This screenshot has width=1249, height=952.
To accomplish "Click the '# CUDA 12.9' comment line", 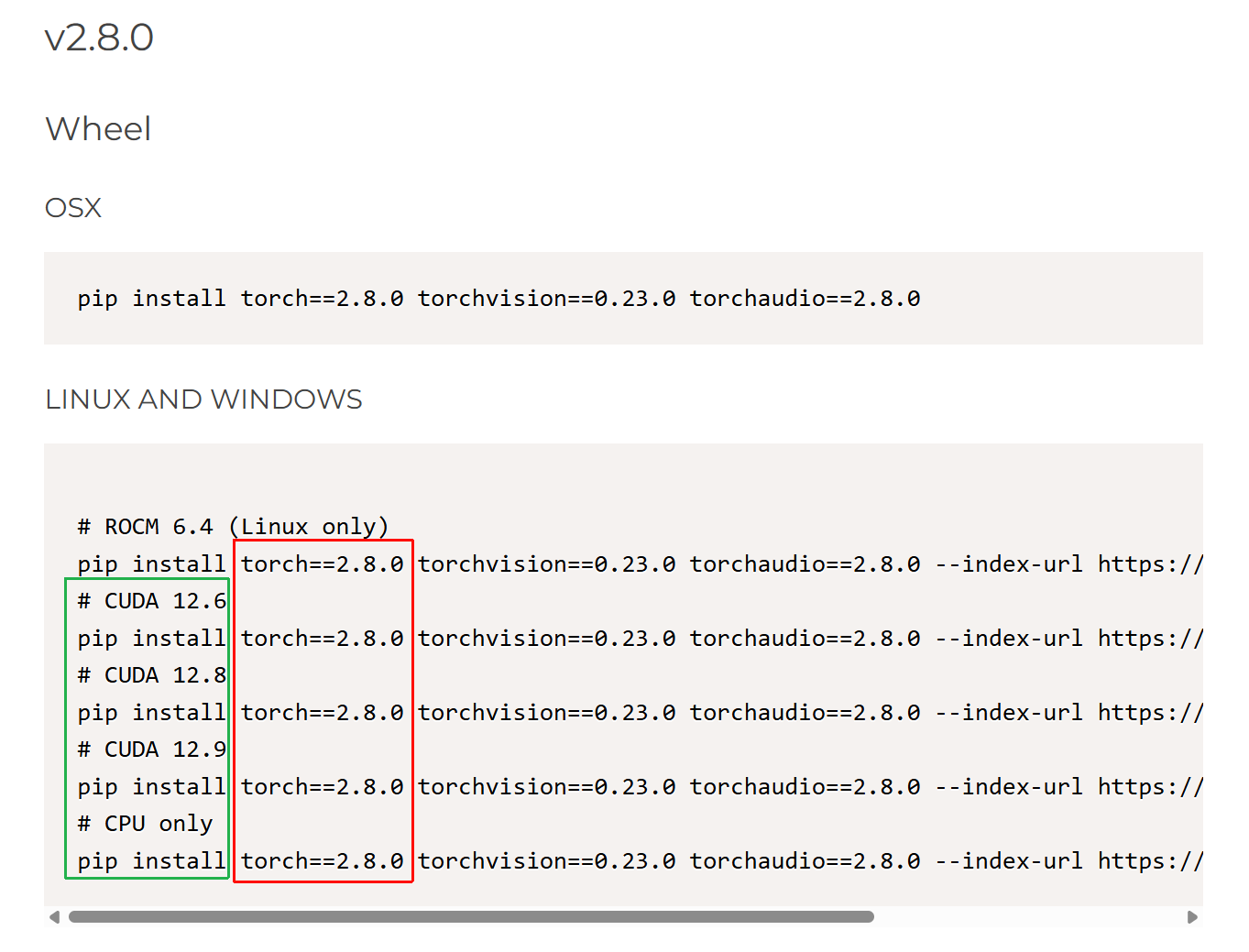I will pos(152,750).
